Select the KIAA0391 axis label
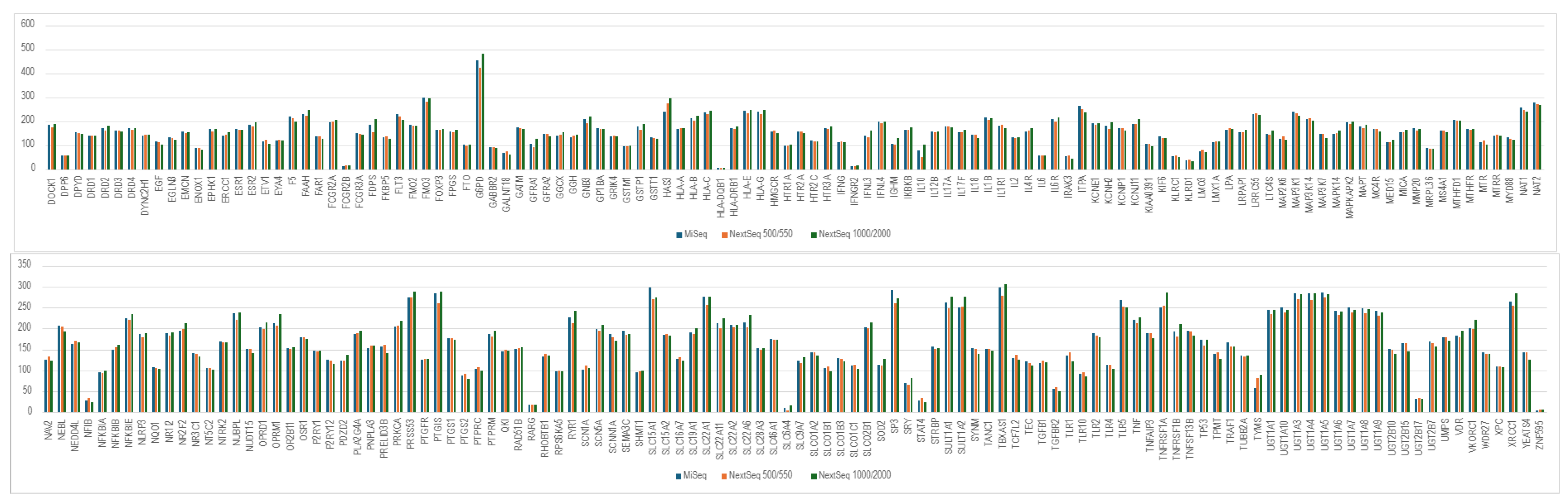Image resolution: width=1568 pixels, height=504 pixels. pyautogui.click(x=1148, y=195)
